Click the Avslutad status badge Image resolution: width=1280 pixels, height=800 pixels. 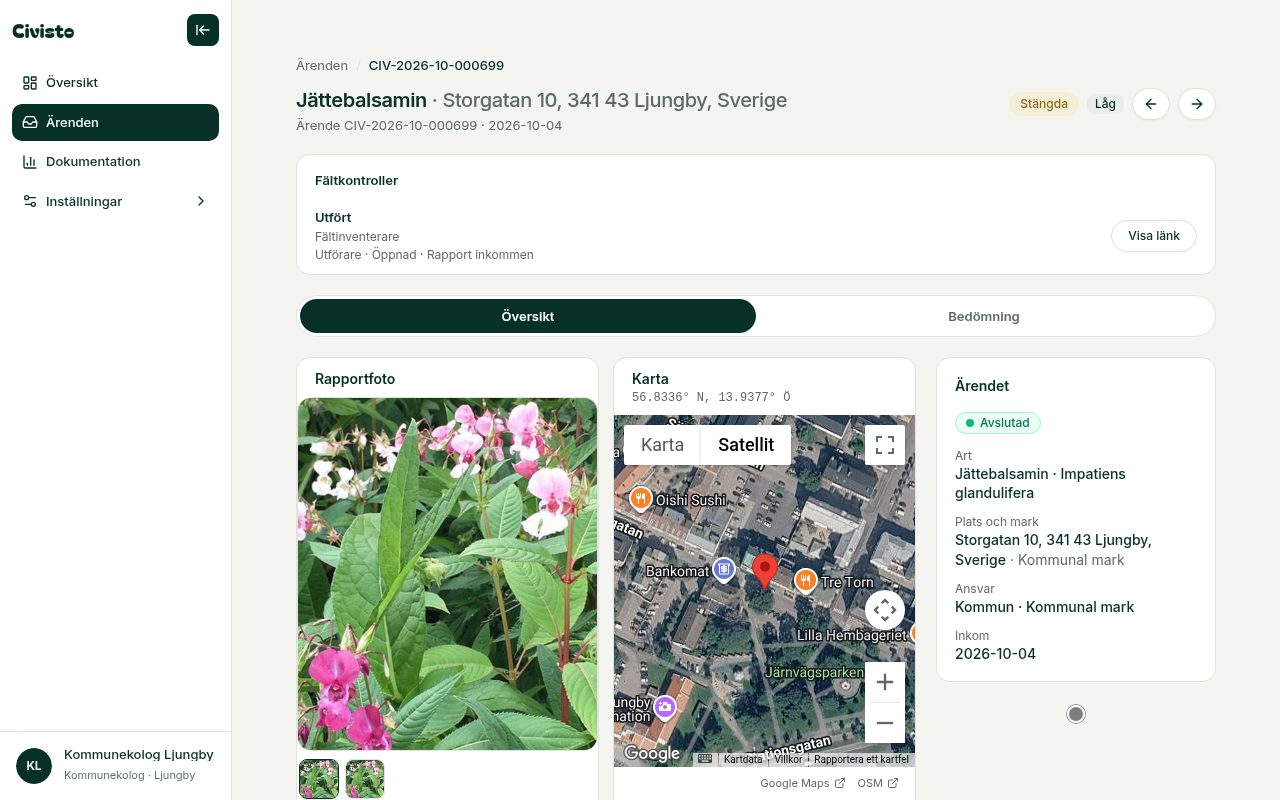click(x=998, y=423)
